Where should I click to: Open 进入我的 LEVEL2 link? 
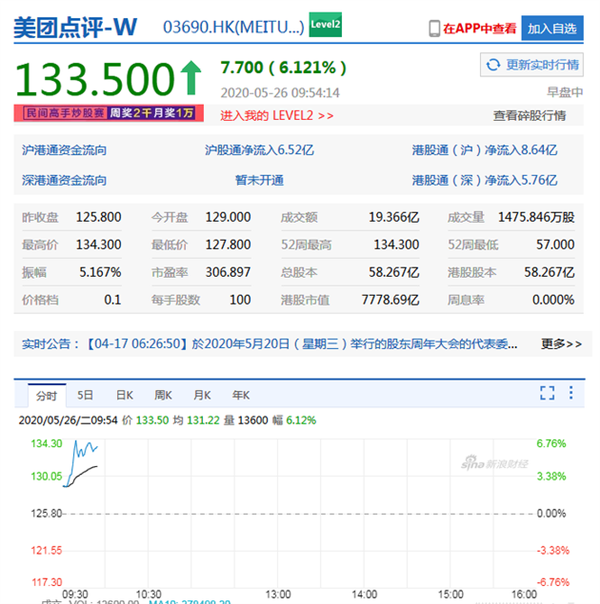[277, 116]
